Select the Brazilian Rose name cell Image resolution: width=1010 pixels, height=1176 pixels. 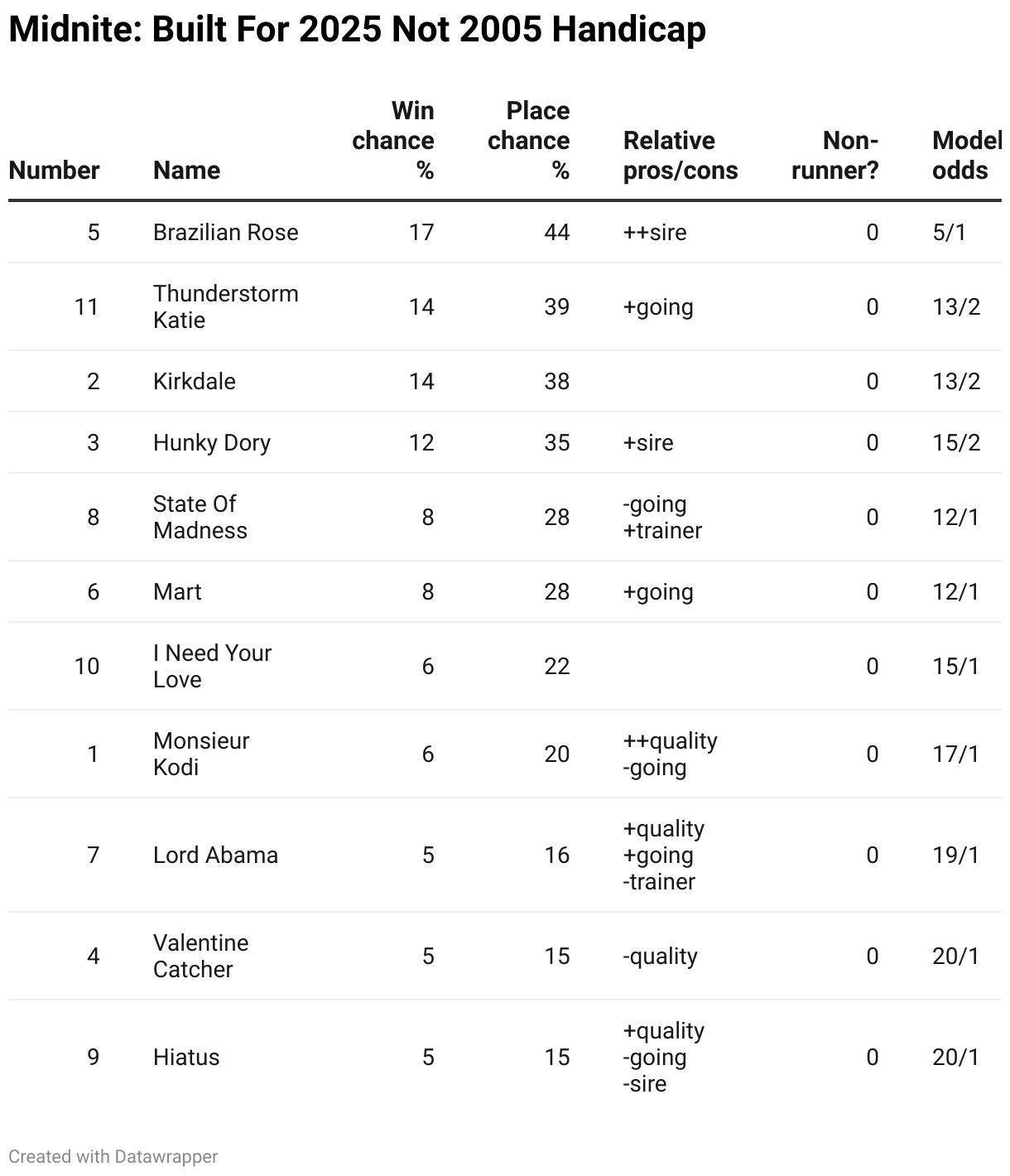click(225, 233)
